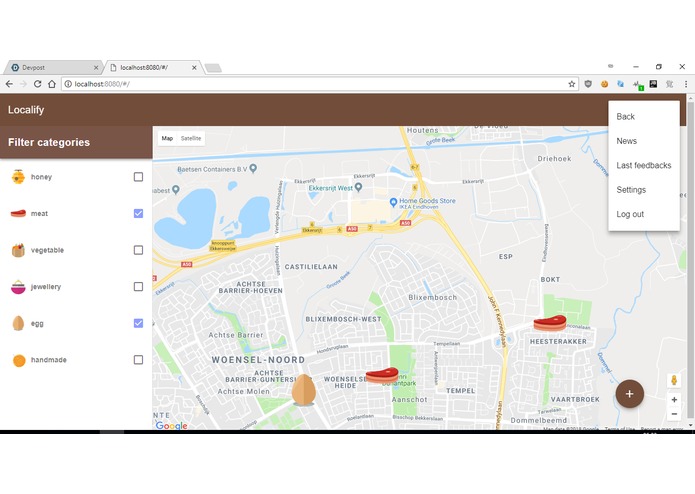Image resolution: width=695 pixels, height=494 pixels.
Task: Choose Back from the menu
Action: tap(644, 117)
